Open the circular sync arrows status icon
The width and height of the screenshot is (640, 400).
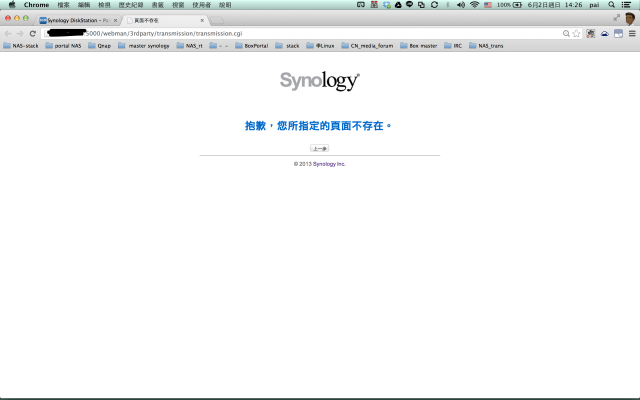coord(434,4)
